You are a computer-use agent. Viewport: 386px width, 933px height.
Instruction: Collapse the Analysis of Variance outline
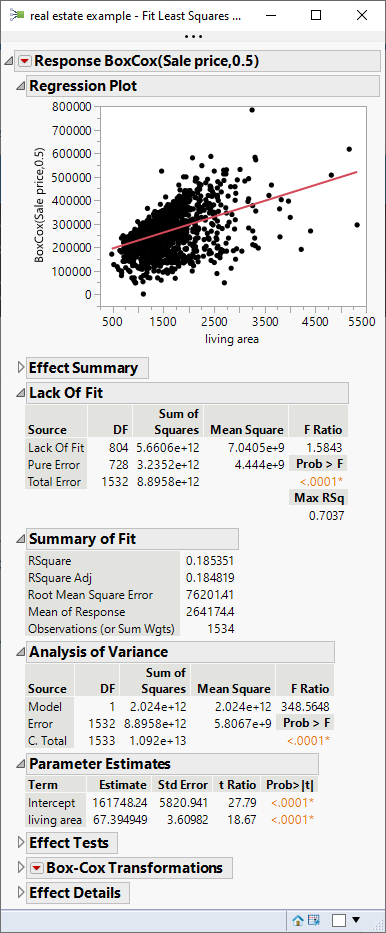tap(21, 652)
